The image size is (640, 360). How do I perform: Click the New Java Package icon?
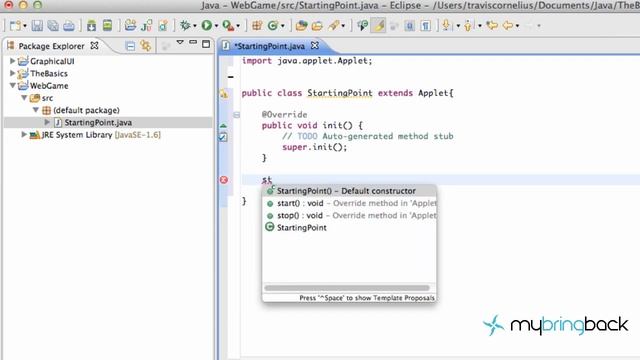[257, 25]
